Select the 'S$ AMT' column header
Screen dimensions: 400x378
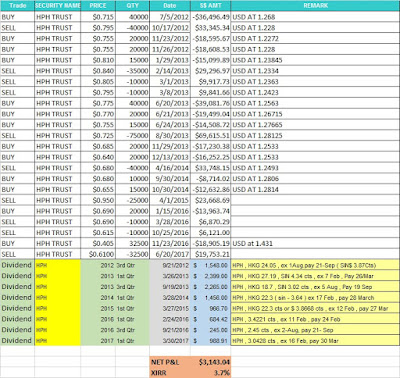click(210, 6)
